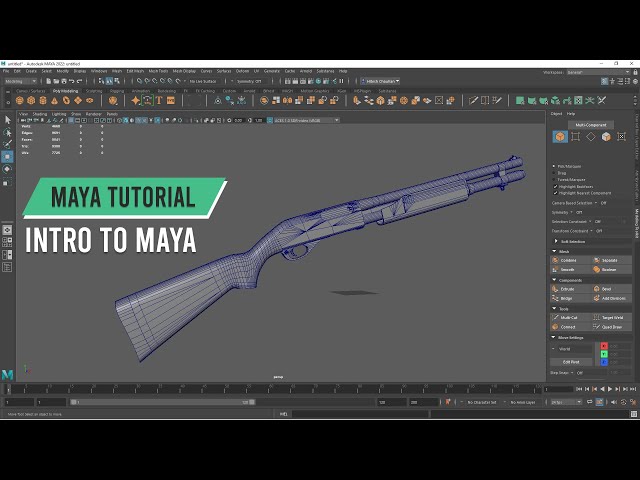
Task: Open the Edit Mesh menu
Action: click(x=135, y=71)
